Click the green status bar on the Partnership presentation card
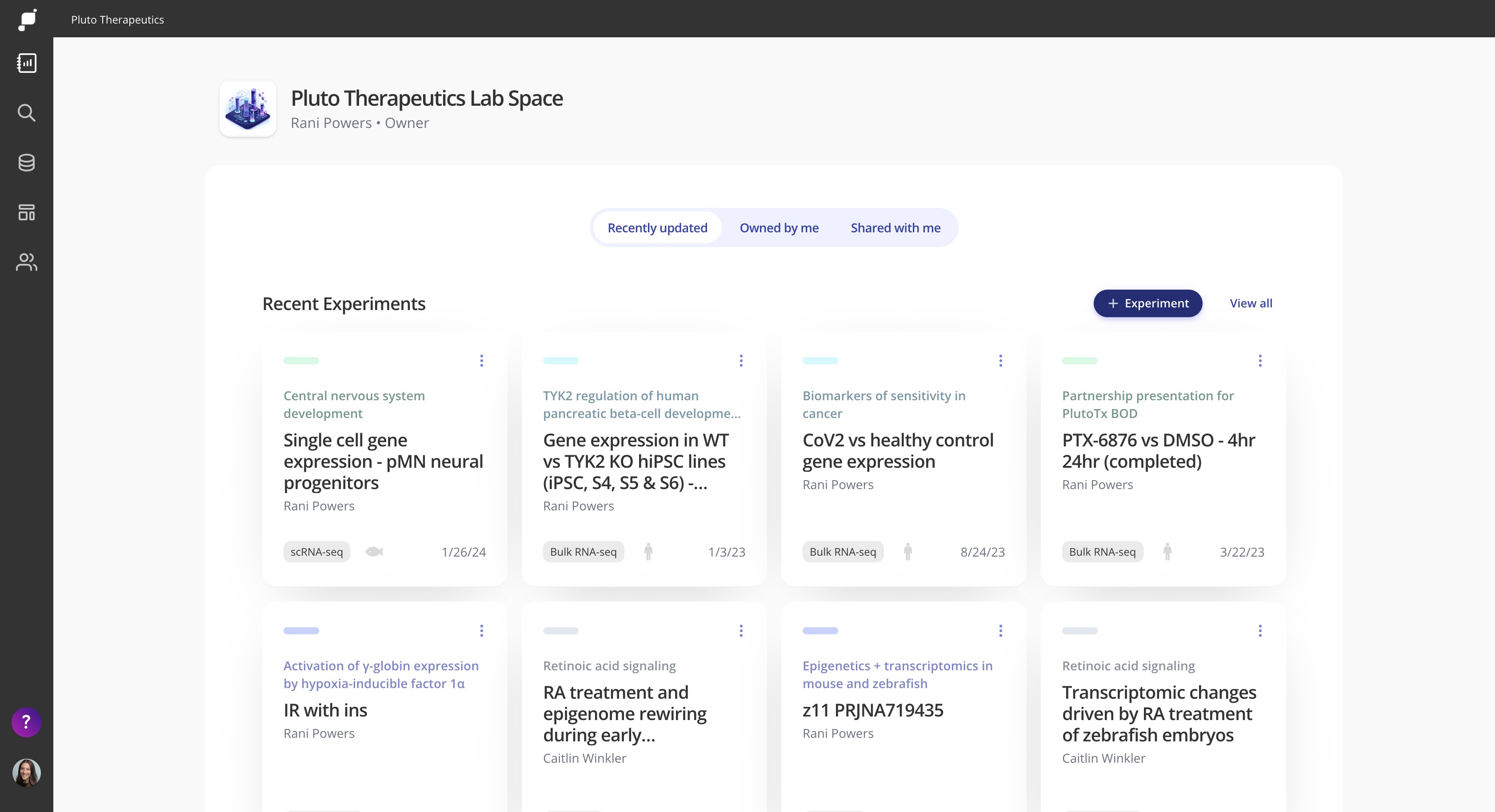This screenshot has width=1495, height=812. click(1079, 361)
